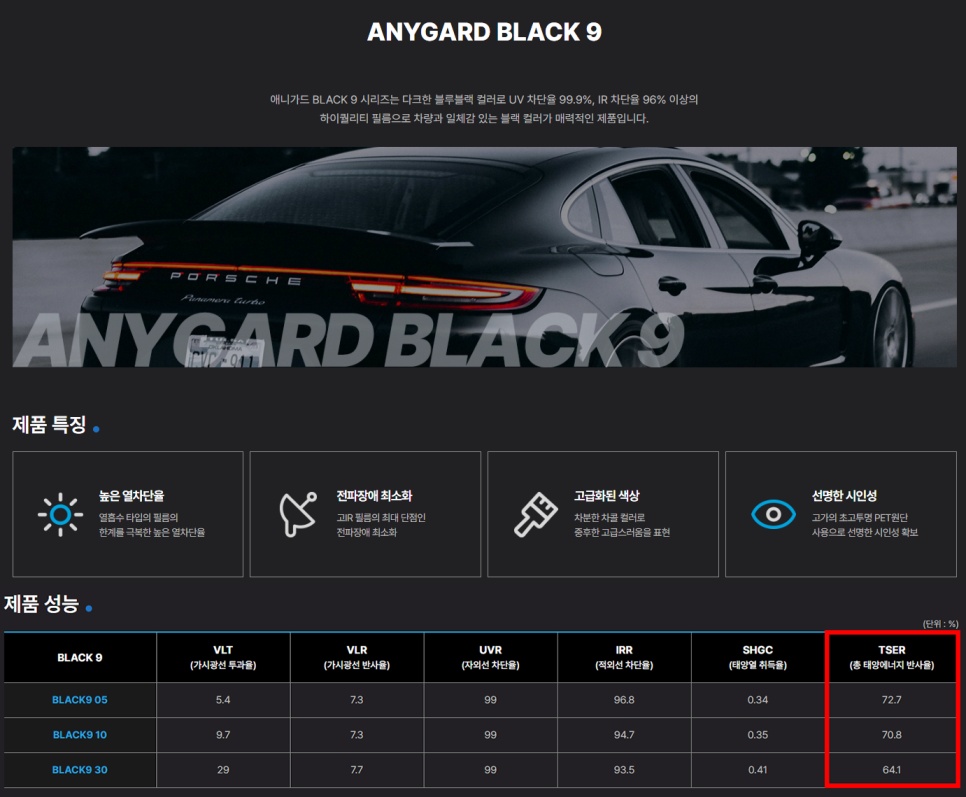Click the TSER column header
966x797 pixels.
(891, 657)
